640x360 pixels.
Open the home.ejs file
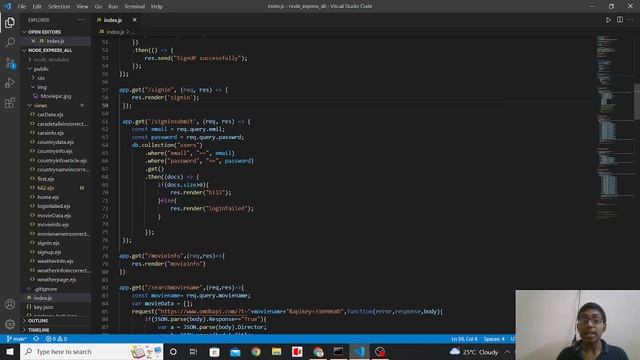pyautogui.click(x=48, y=197)
